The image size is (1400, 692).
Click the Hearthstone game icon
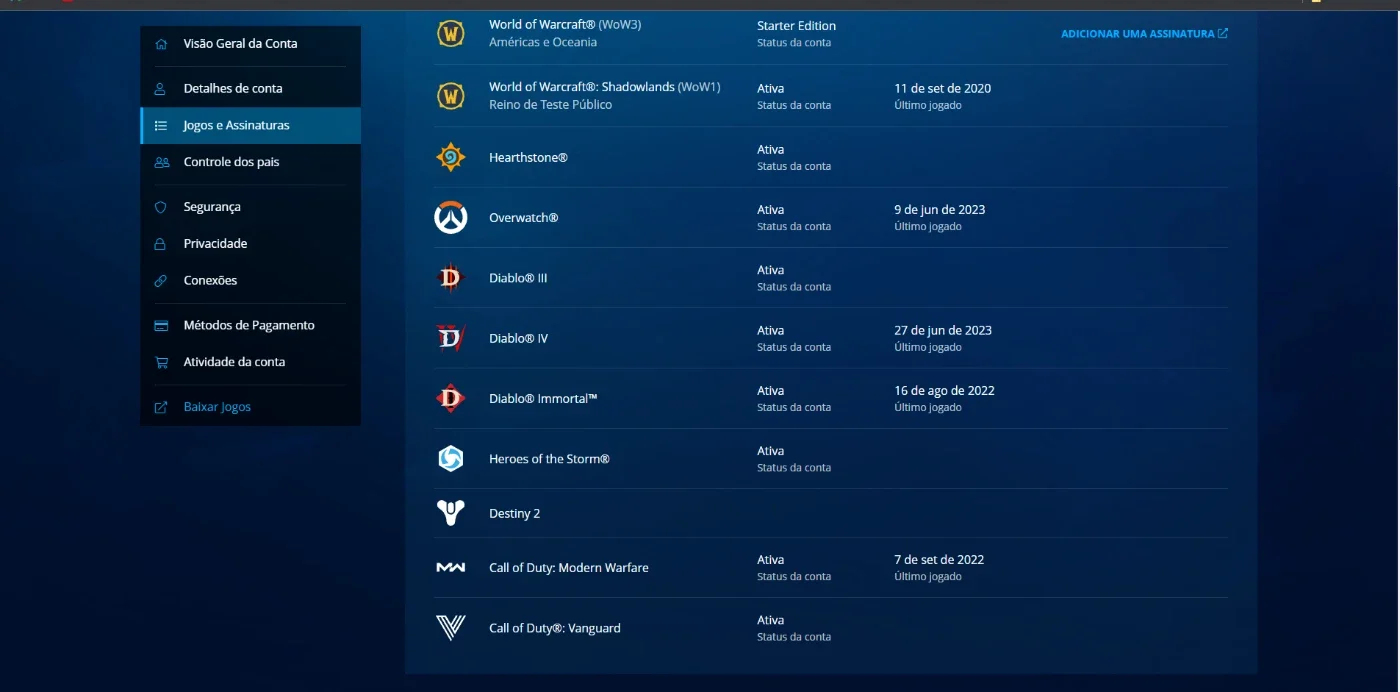pos(451,157)
